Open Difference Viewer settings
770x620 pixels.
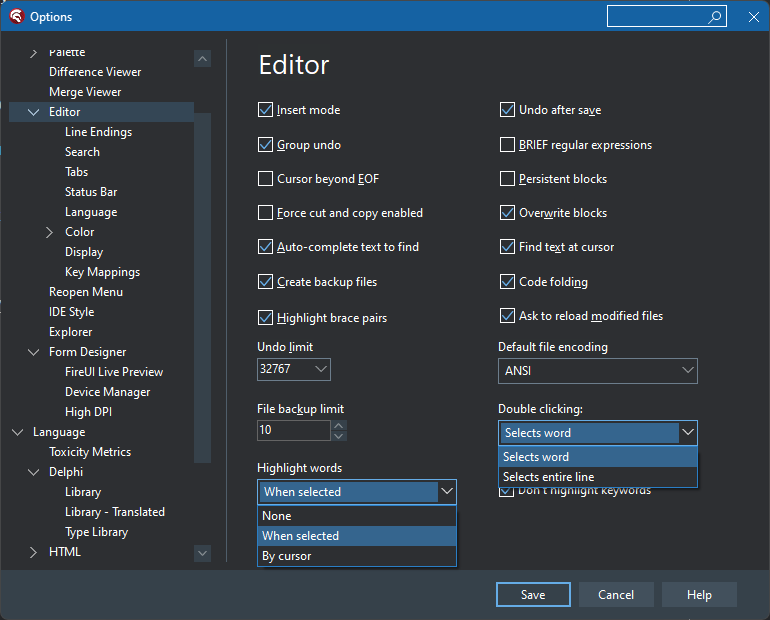pos(95,72)
